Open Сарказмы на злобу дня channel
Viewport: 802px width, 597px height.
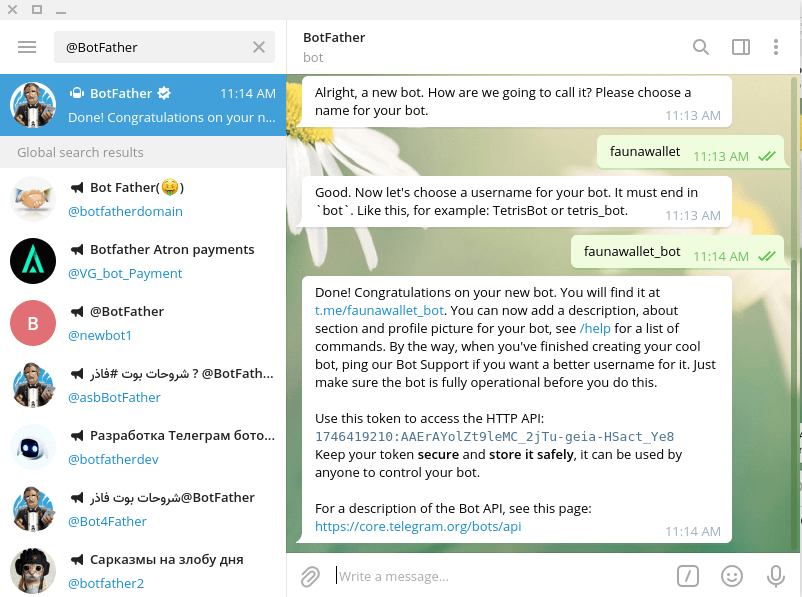143,568
